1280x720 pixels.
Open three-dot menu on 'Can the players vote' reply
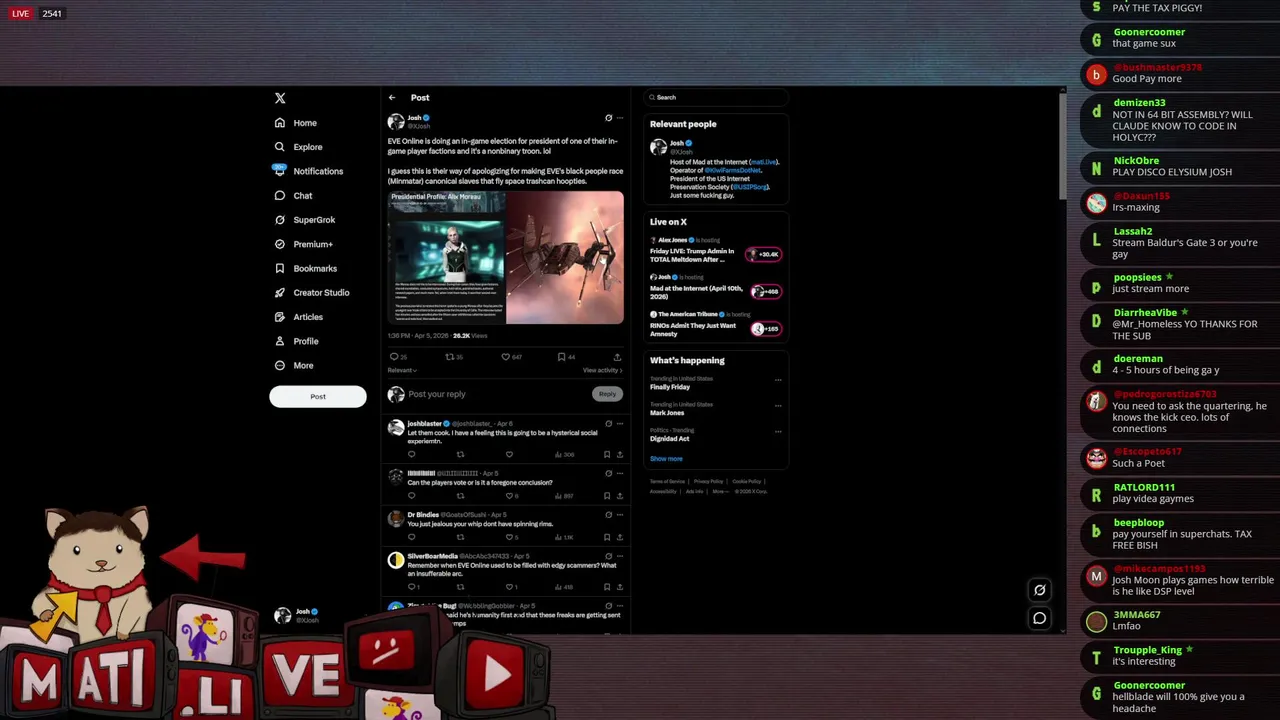(620, 473)
